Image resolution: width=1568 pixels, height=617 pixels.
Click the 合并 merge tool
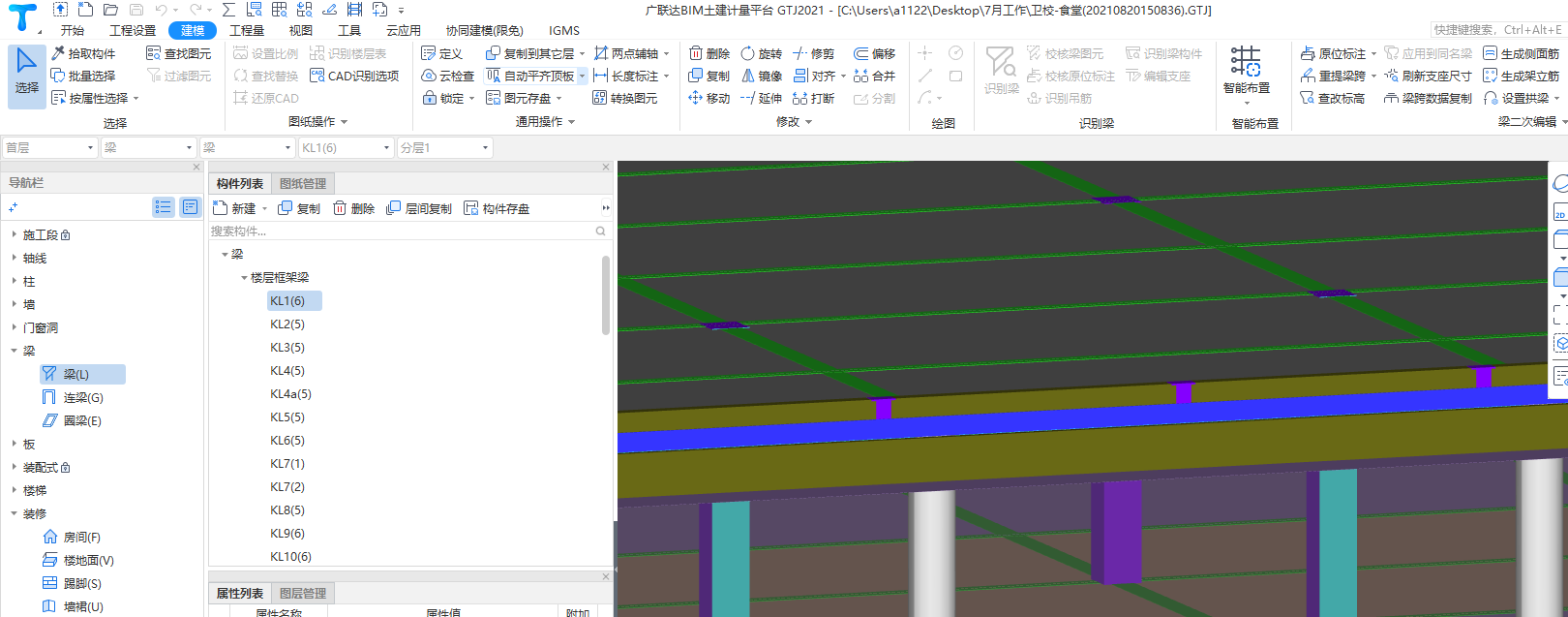click(875, 76)
